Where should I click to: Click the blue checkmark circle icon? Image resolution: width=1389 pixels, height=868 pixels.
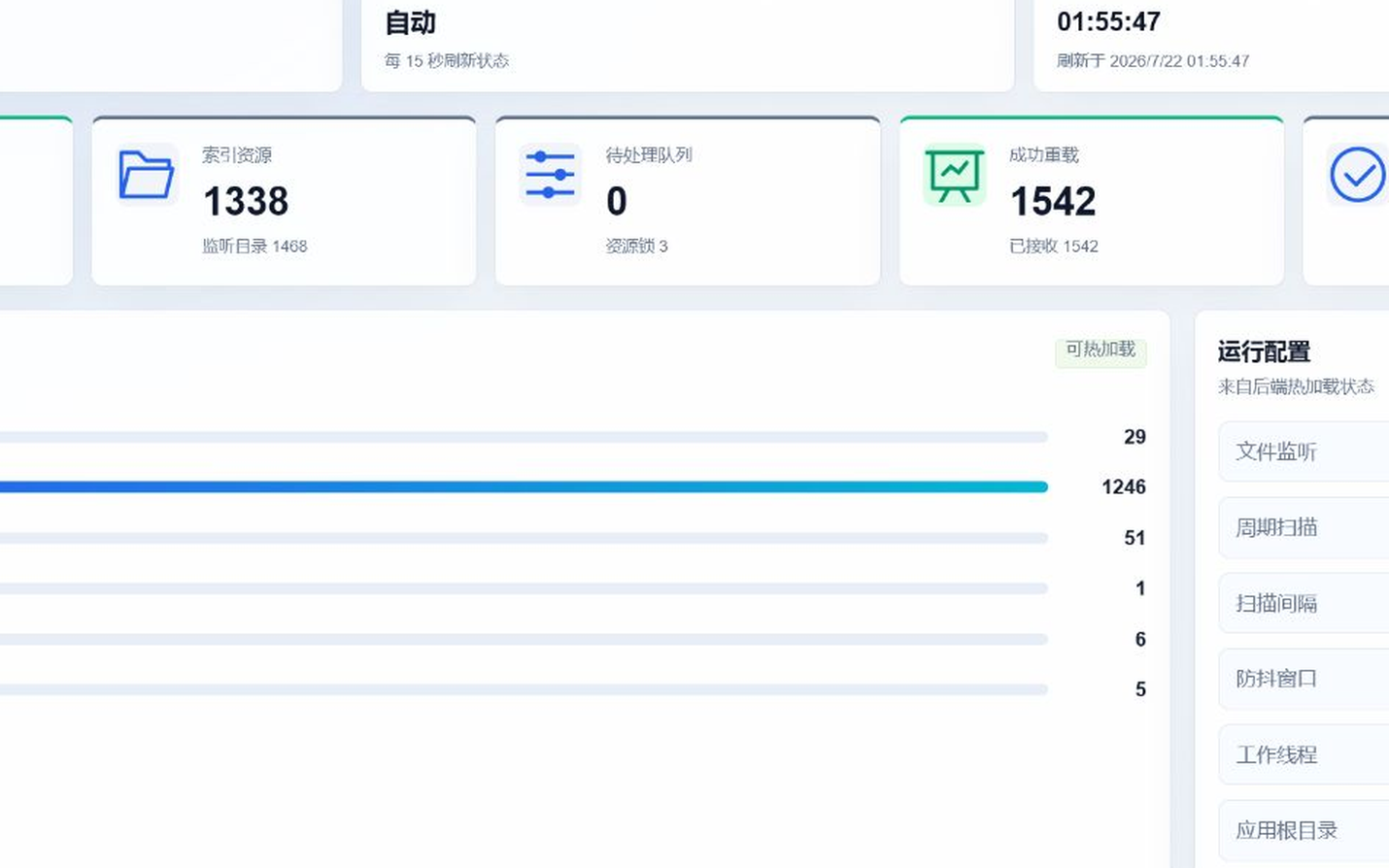pos(1357,175)
